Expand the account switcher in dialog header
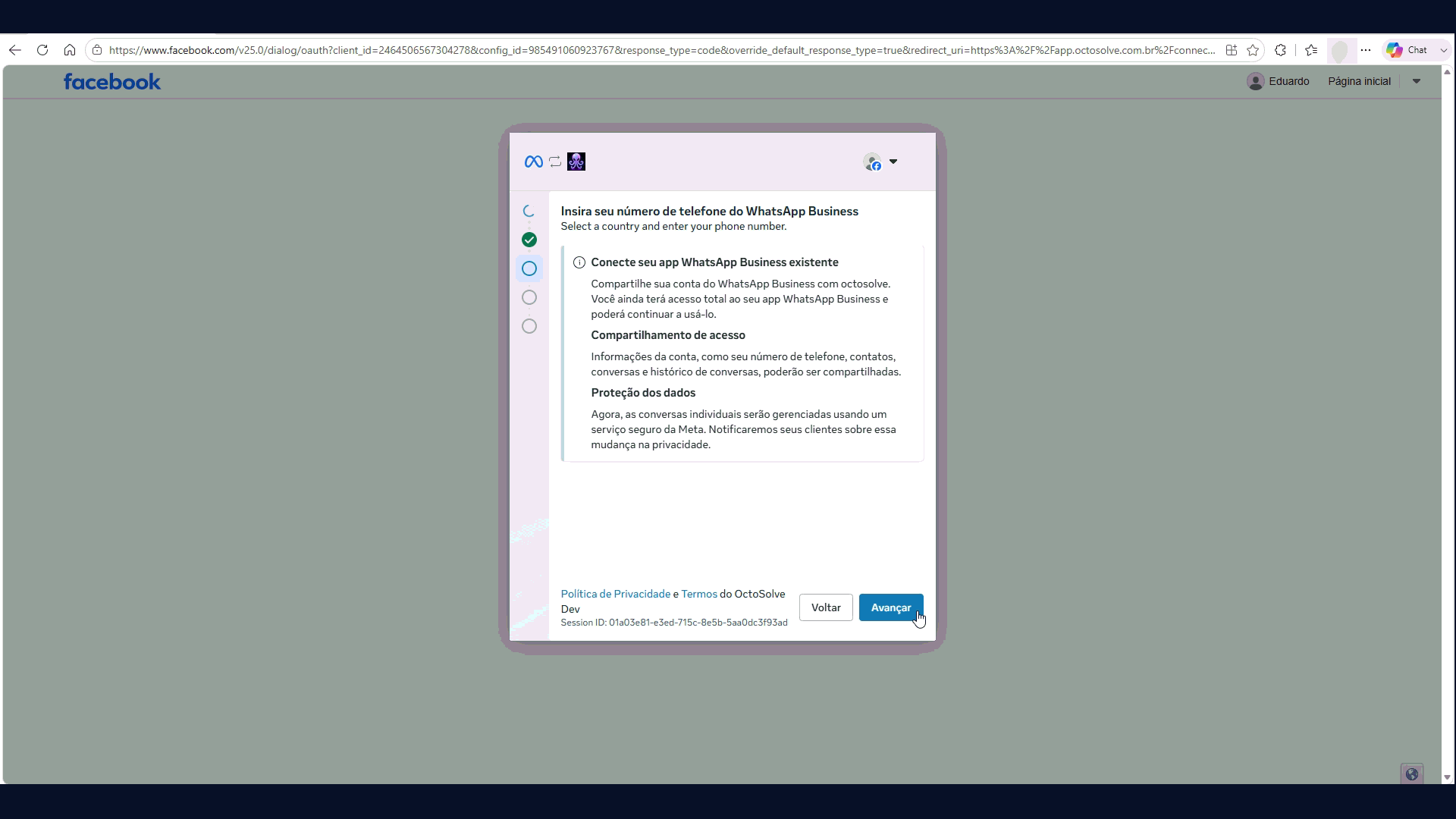 coord(881,162)
